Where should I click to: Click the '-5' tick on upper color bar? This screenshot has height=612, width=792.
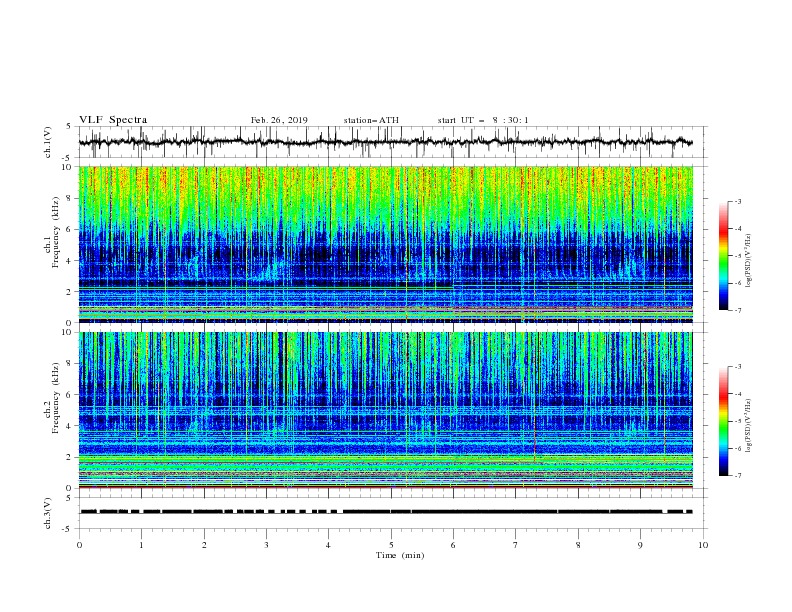(x=738, y=256)
